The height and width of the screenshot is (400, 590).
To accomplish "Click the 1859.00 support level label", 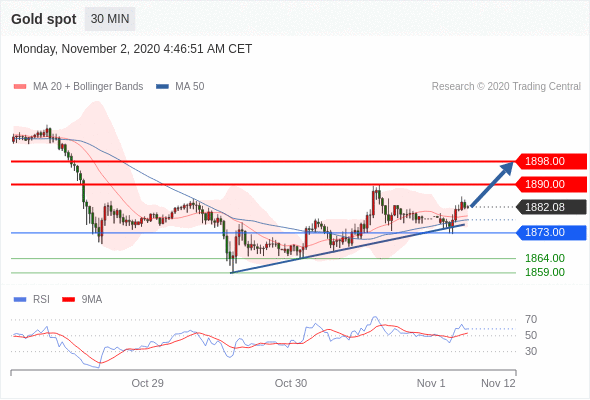I will [545, 272].
